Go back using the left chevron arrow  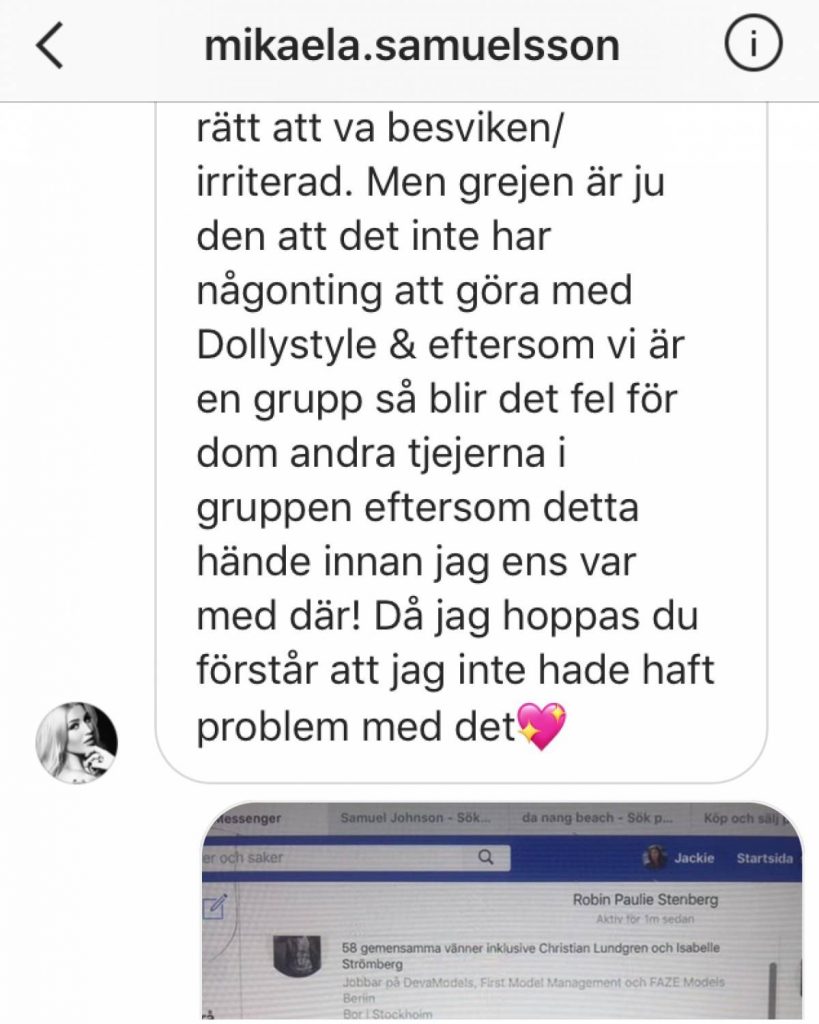(x=50, y=44)
